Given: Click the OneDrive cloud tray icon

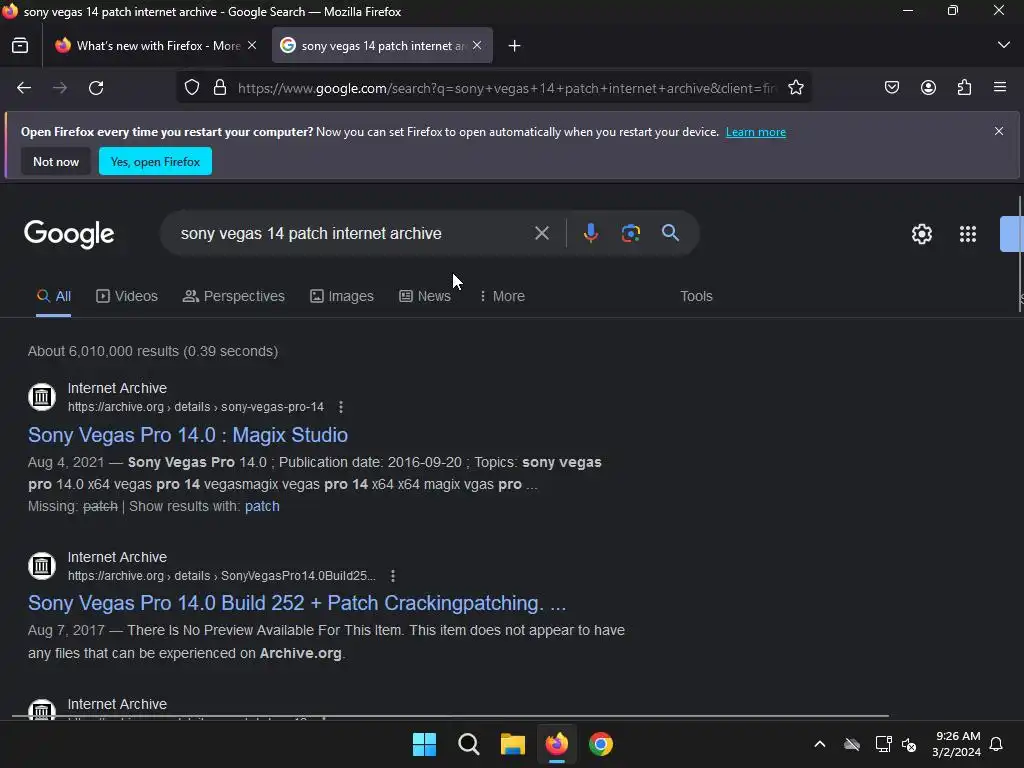Looking at the screenshot, I should 852,744.
